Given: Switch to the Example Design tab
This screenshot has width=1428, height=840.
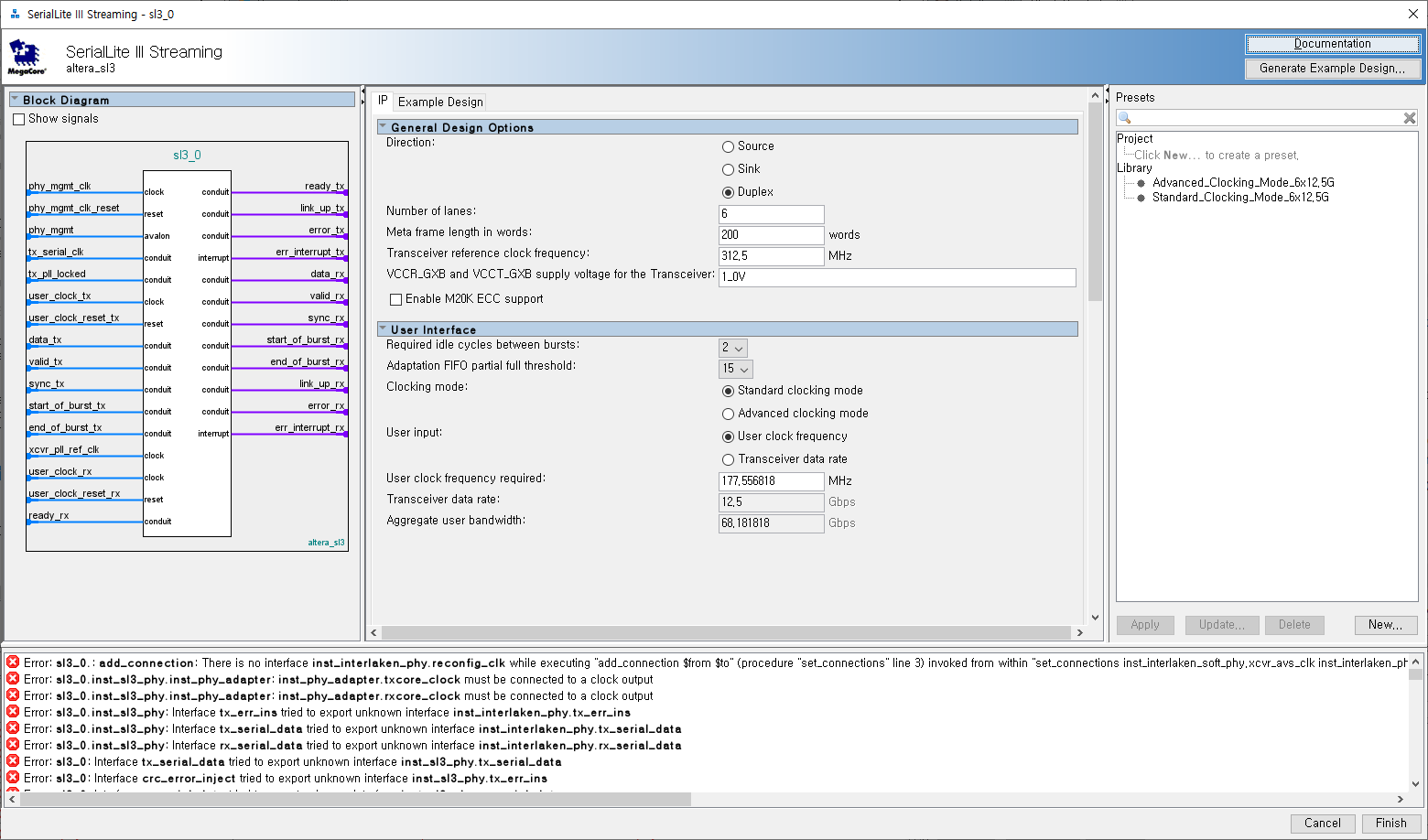Looking at the screenshot, I should (x=440, y=102).
